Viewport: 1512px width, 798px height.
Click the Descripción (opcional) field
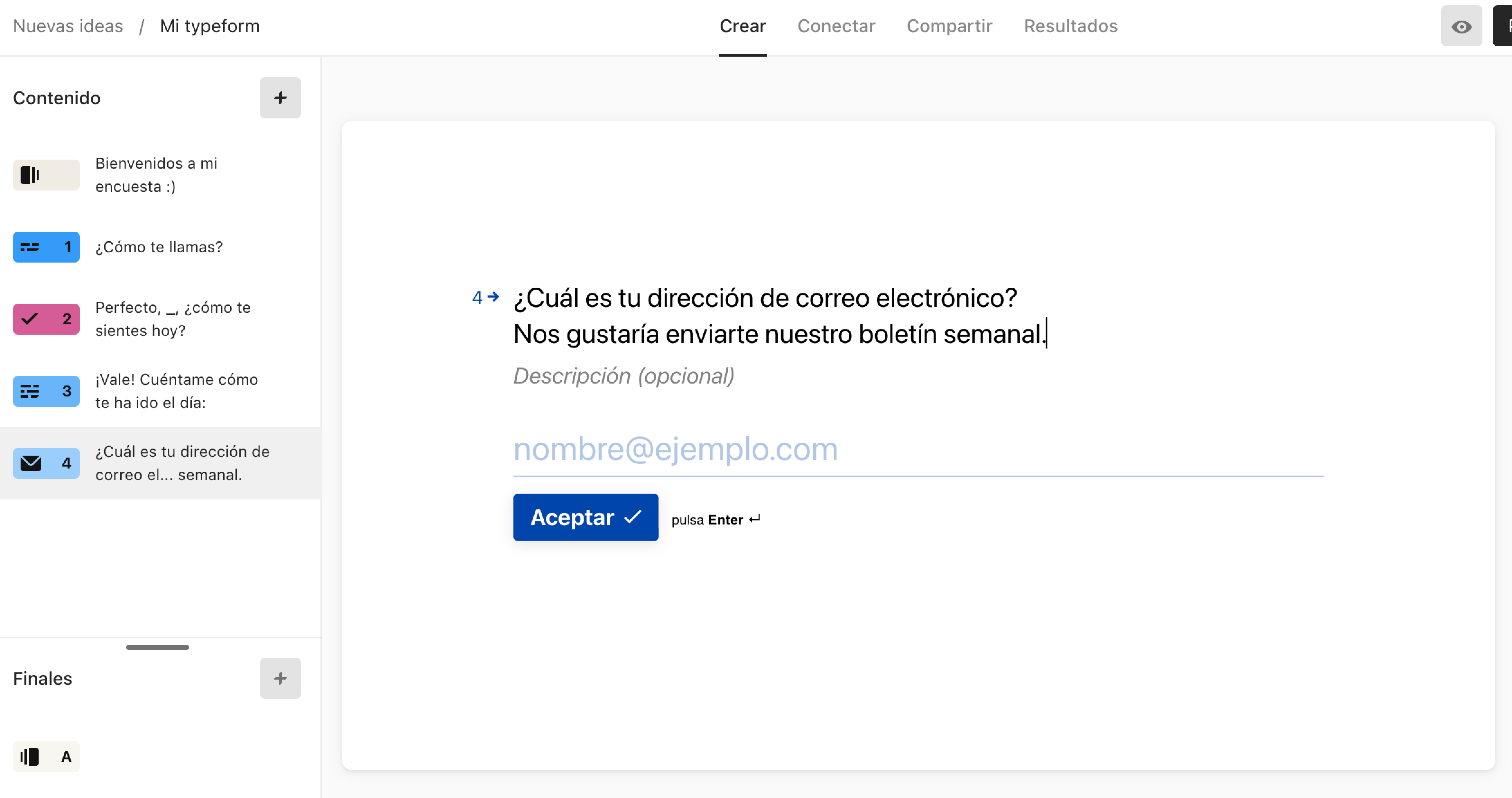(623, 376)
